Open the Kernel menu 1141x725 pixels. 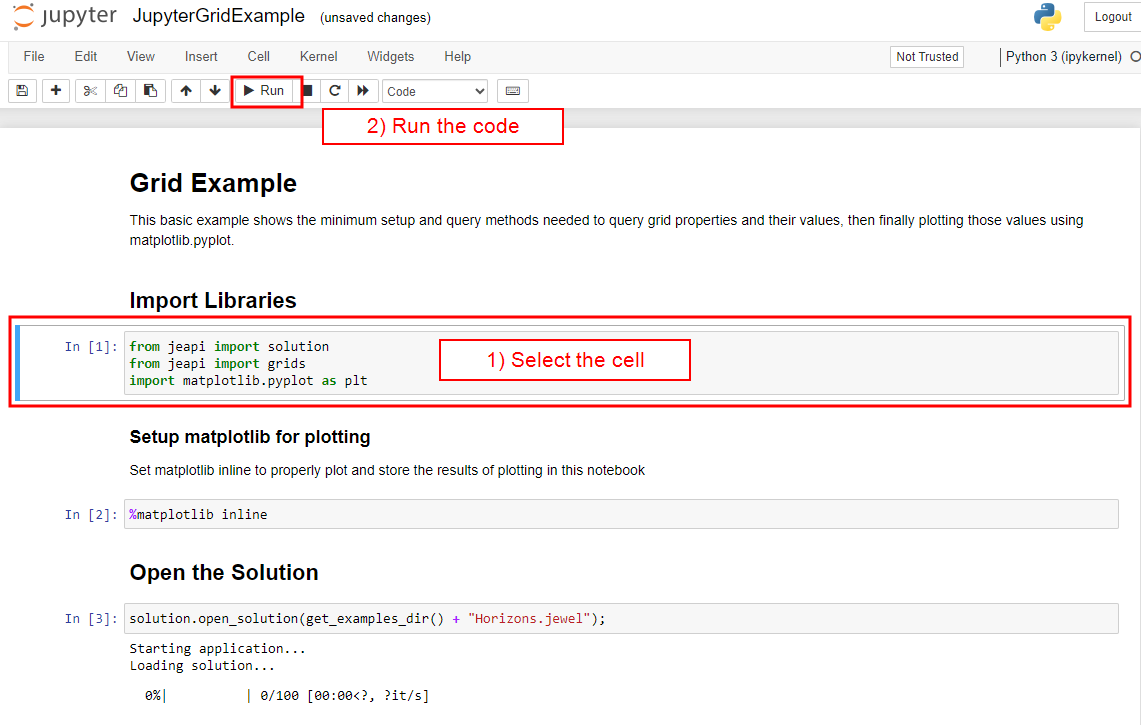pyautogui.click(x=318, y=57)
